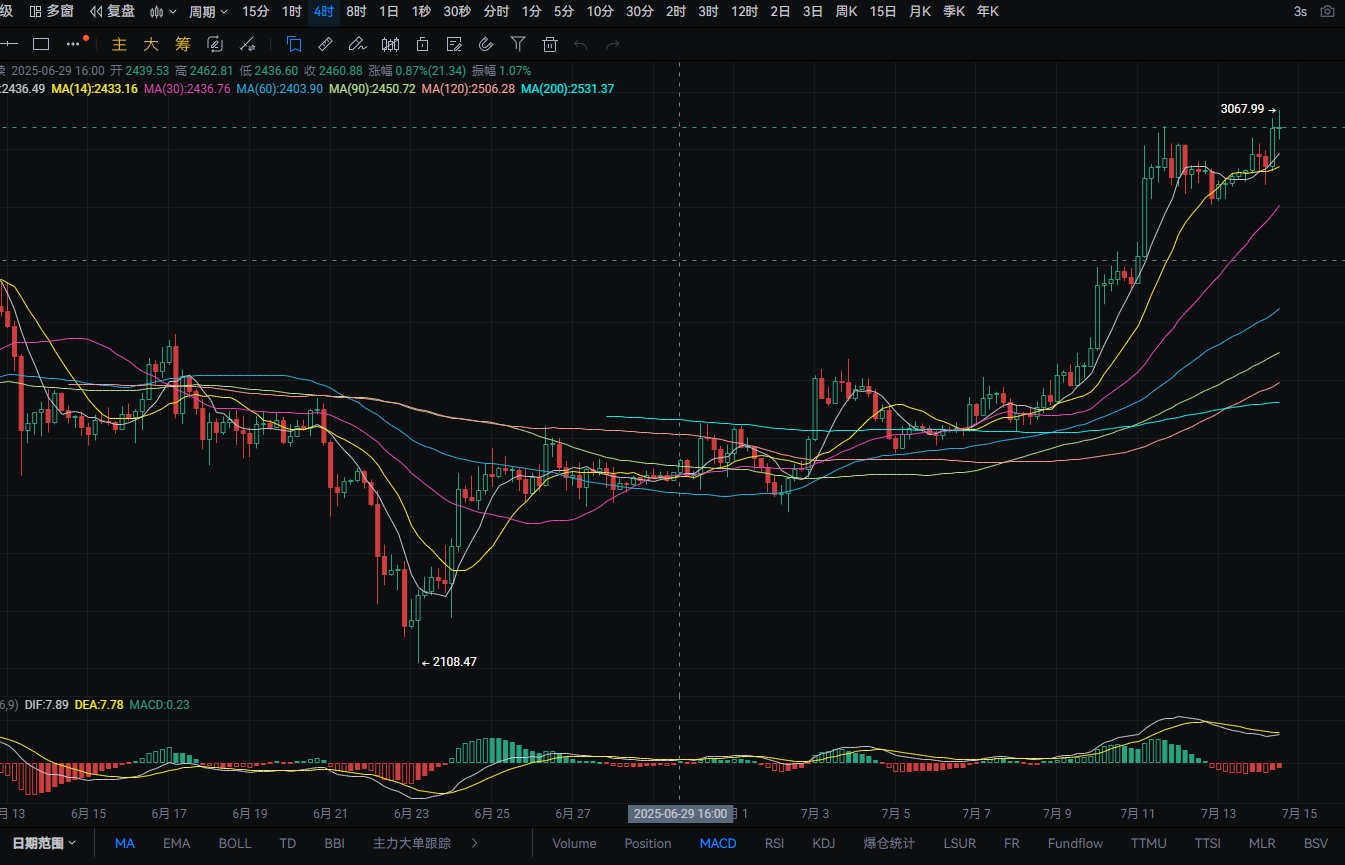Open more drawing tools ellipsis
The height and width of the screenshot is (865, 1345).
[x=75, y=44]
